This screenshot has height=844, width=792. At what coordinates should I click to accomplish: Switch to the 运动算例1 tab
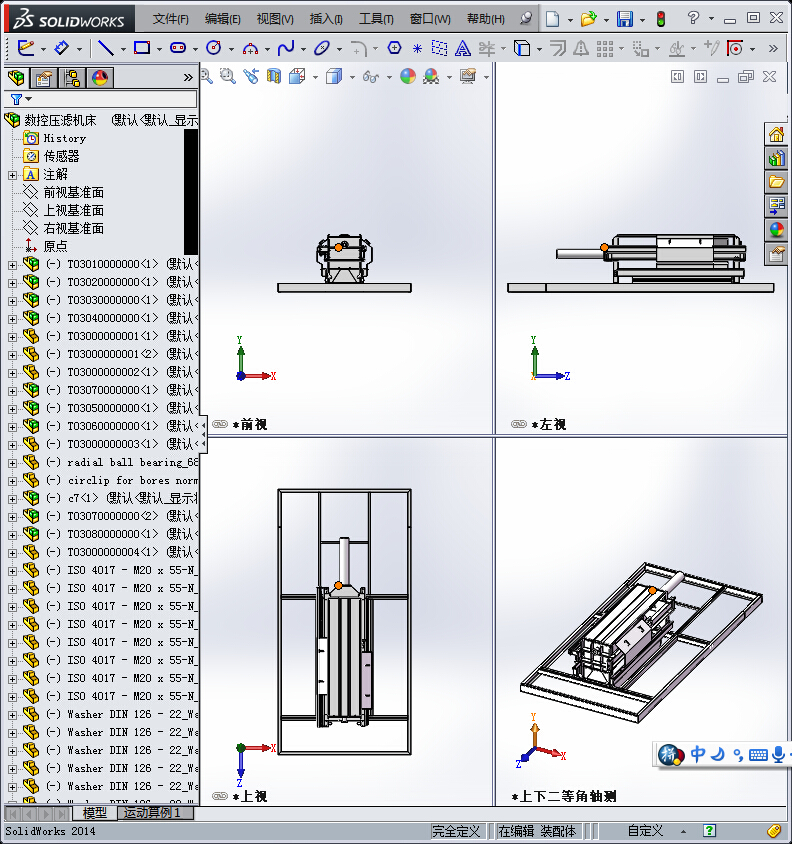[155, 813]
